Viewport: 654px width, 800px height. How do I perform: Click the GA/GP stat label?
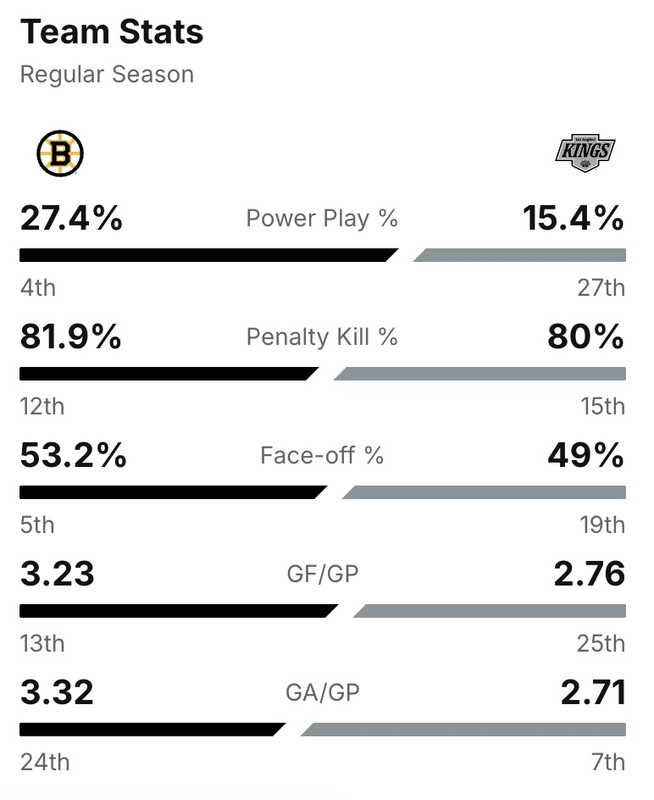[x=322, y=692]
